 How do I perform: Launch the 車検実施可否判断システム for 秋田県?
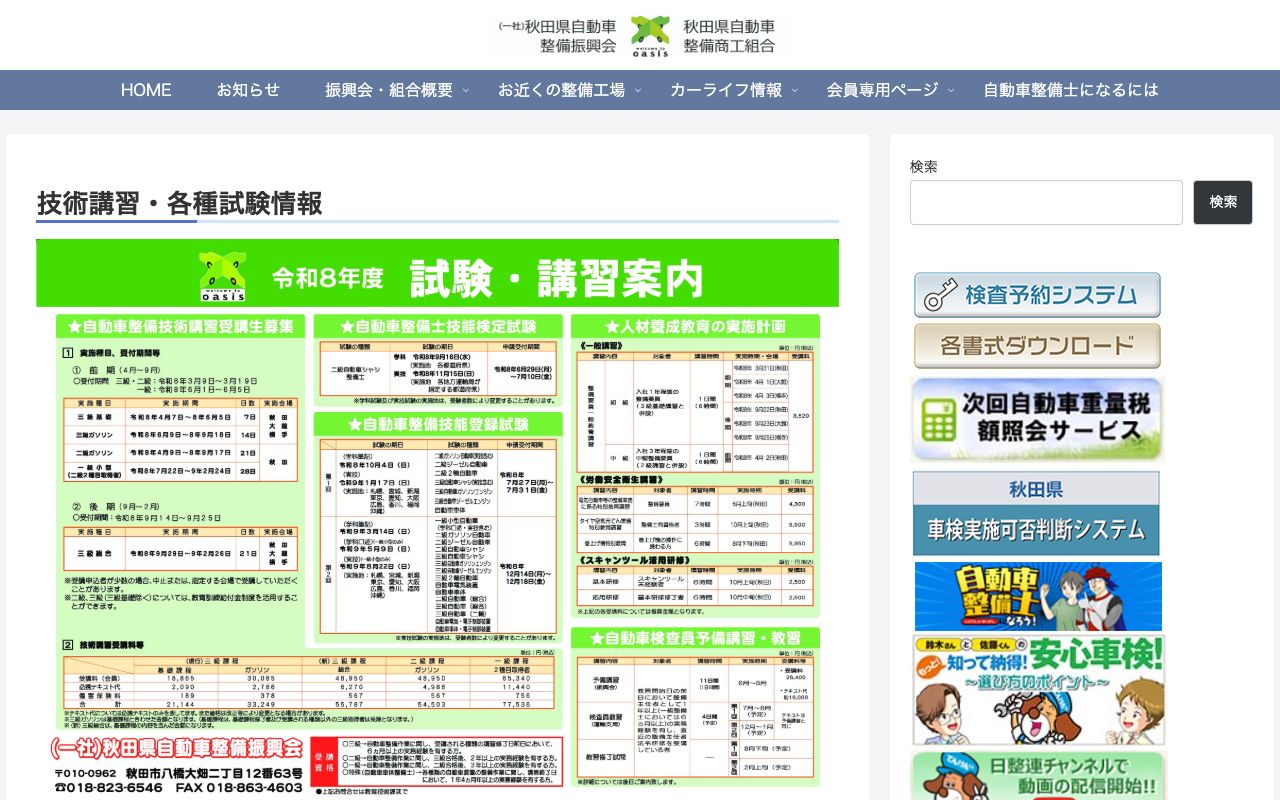pos(1037,513)
